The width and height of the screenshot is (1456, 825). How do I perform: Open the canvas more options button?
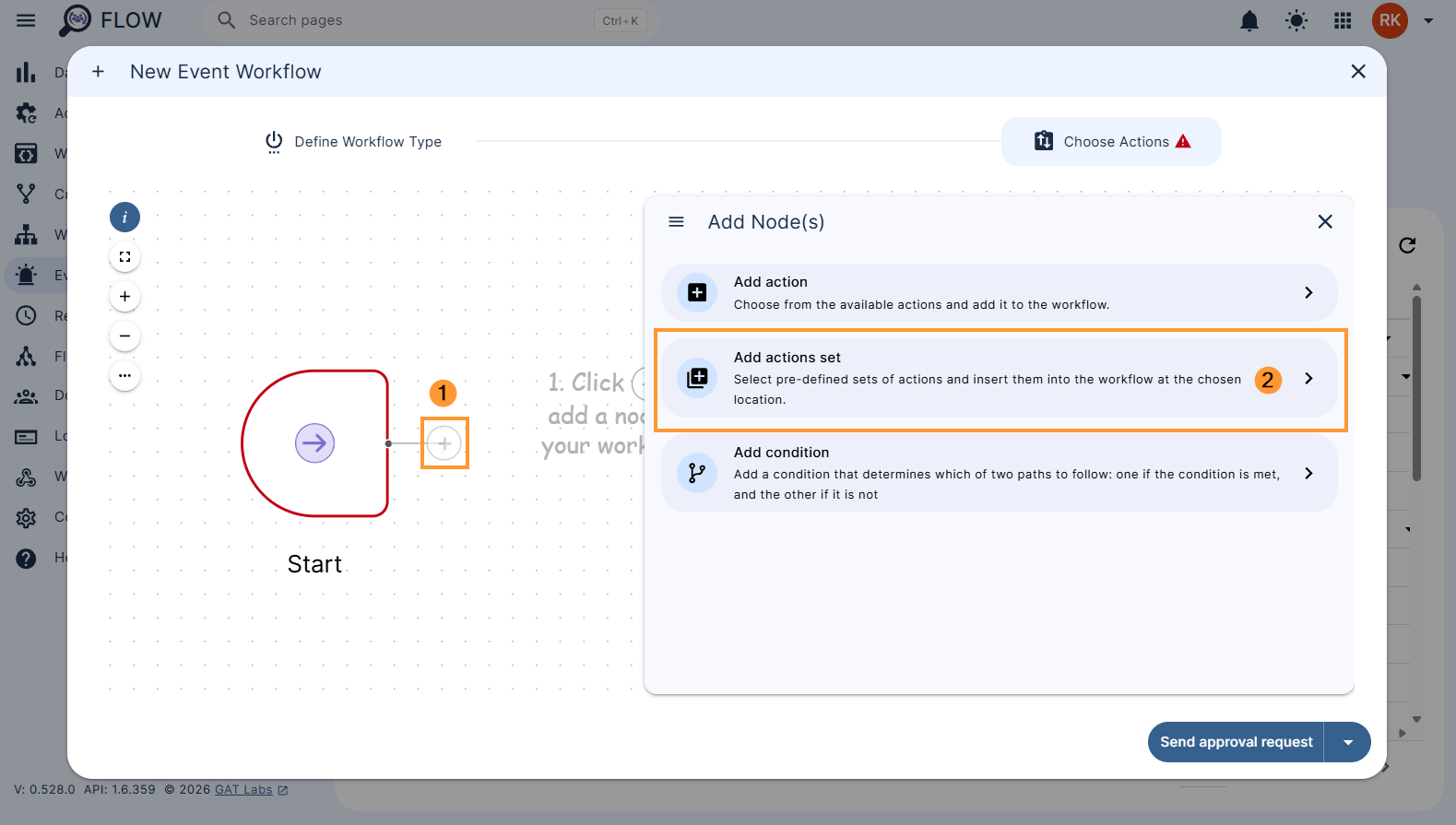pyautogui.click(x=124, y=376)
